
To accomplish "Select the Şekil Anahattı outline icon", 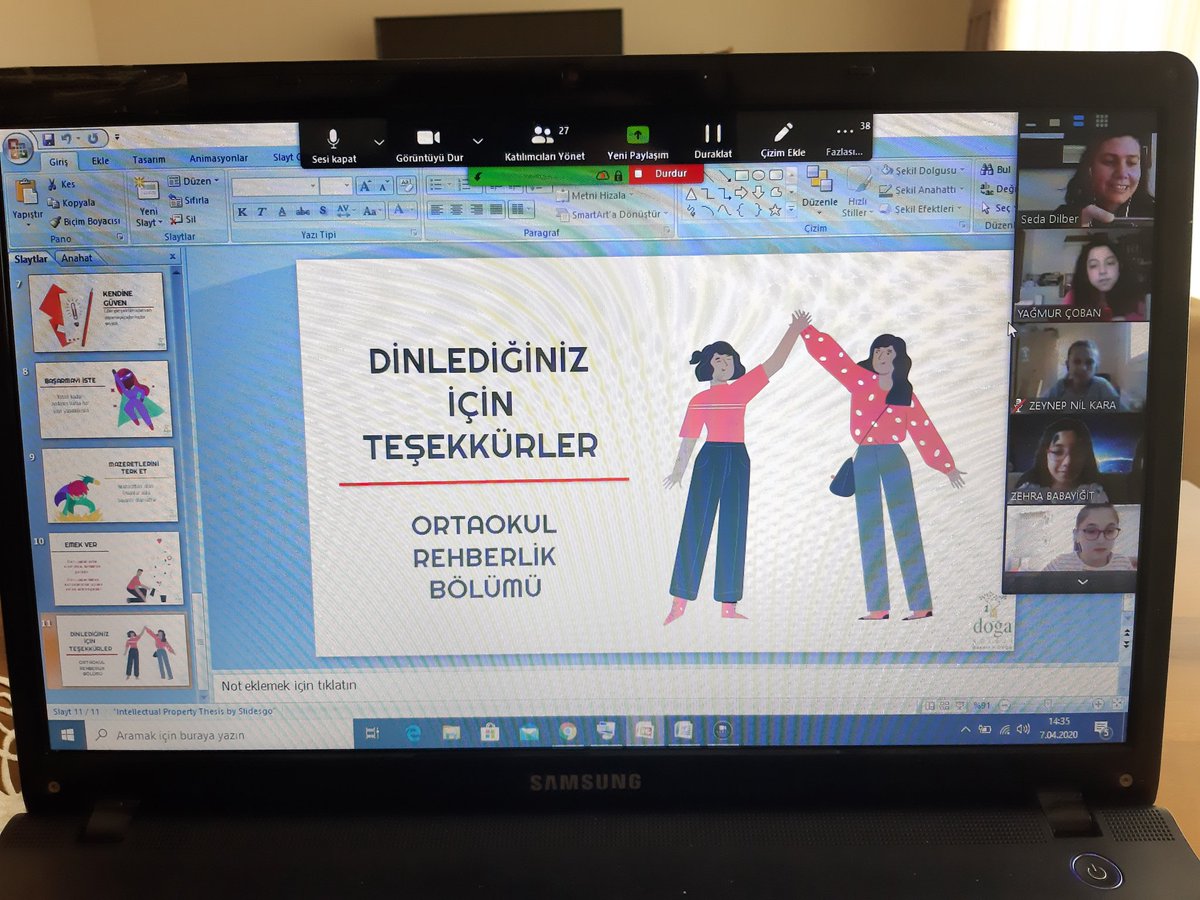I will click(887, 189).
